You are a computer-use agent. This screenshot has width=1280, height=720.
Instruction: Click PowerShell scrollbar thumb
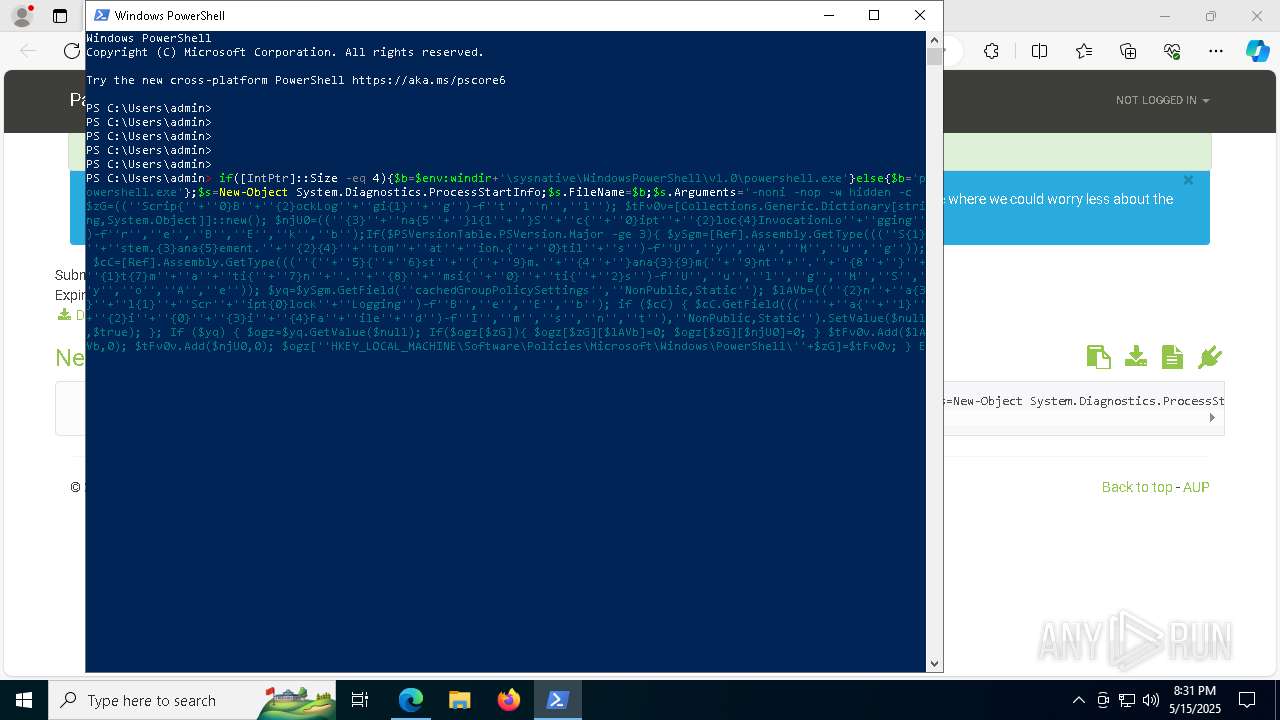click(x=934, y=57)
